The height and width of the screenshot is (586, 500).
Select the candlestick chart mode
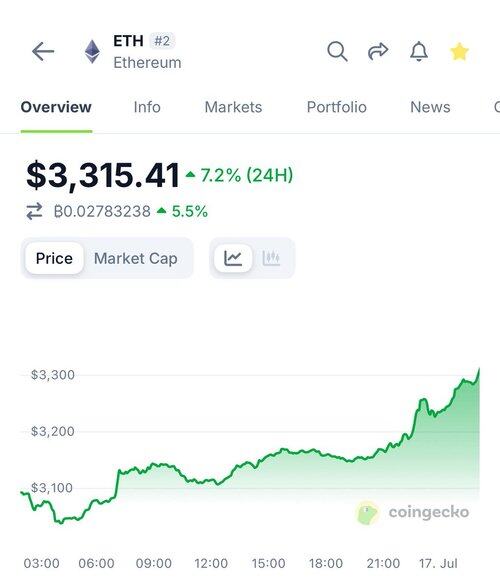point(271,258)
